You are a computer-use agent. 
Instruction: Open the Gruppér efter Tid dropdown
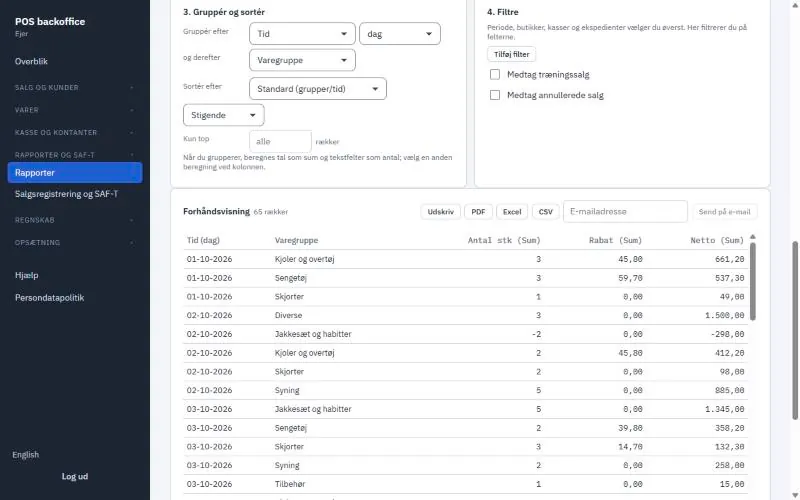(x=302, y=34)
